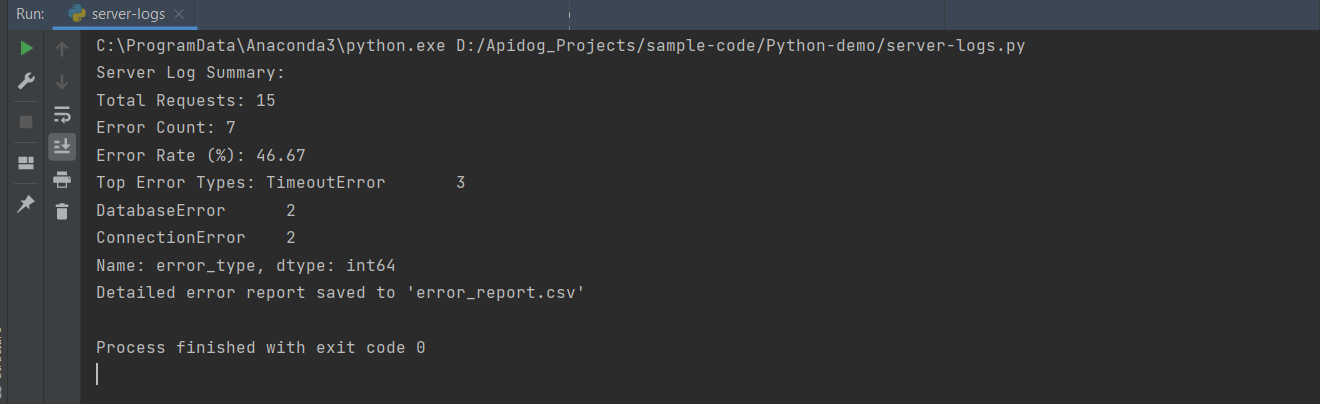Rerun the server-logs script
1320x404 pixels.
pos(26,49)
